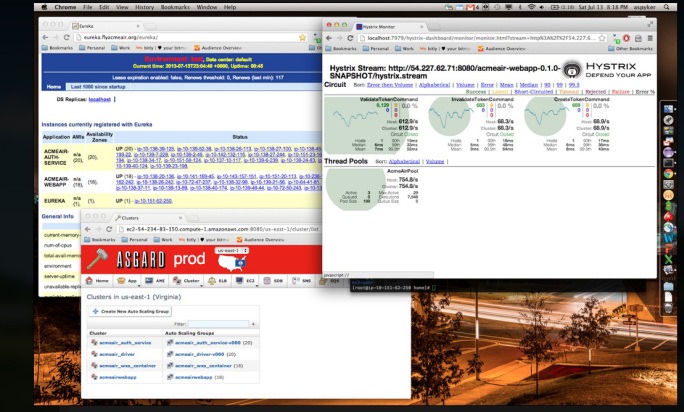The height and width of the screenshot is (412, 684).
Task: Select the Hystrix Monitor tab
Action: [x=390, y=27]
